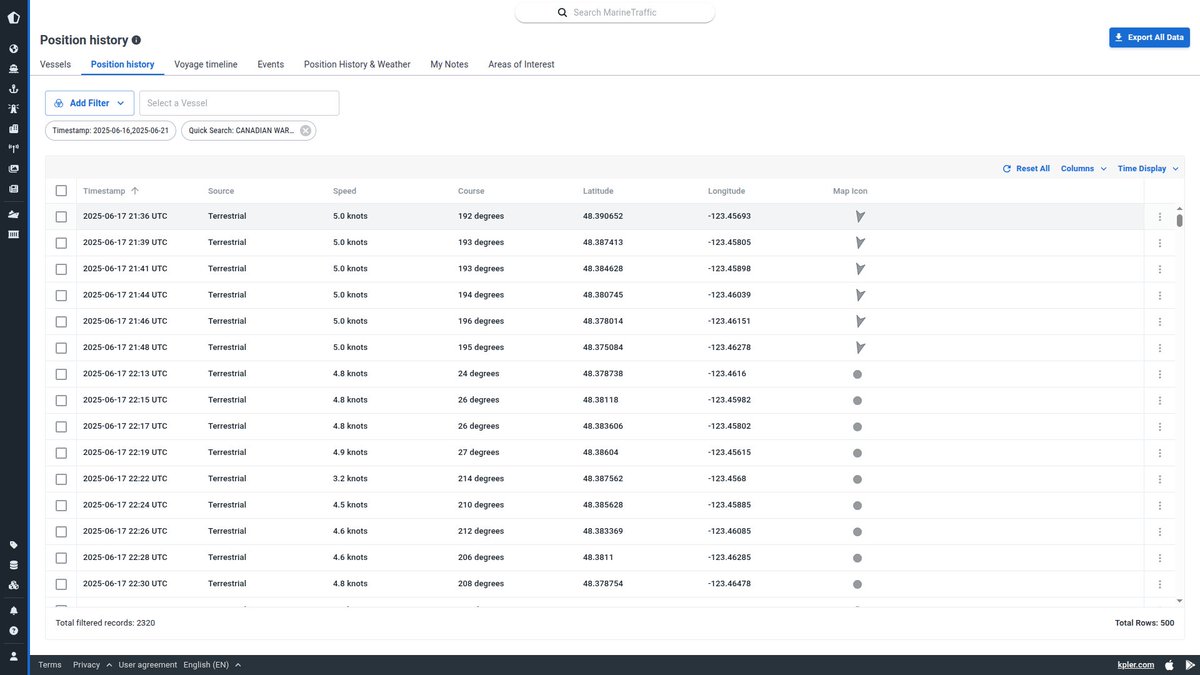Open the Time Display dropdown
This screenshot has height=675, width=1200.
point(1148,169)
